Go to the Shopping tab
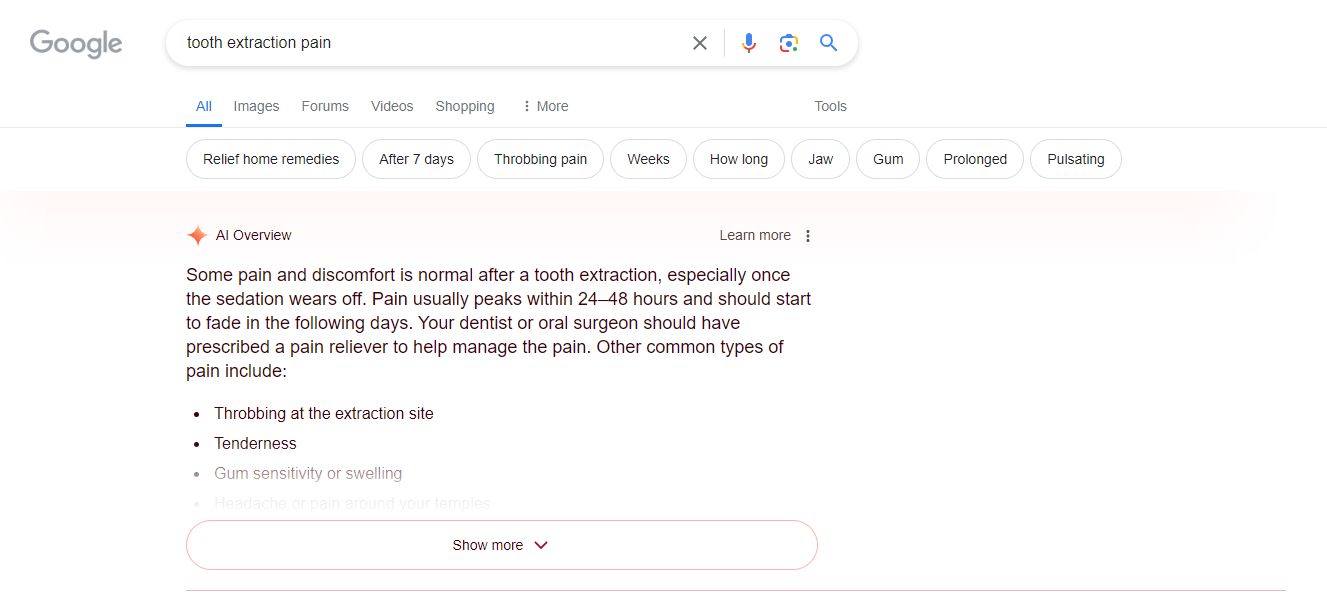This screenshot has height=612, width=1327. click(x=465, y=106)
